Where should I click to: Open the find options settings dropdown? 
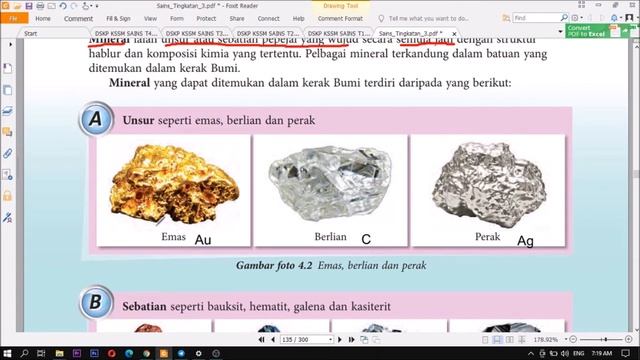coord(577,18)
